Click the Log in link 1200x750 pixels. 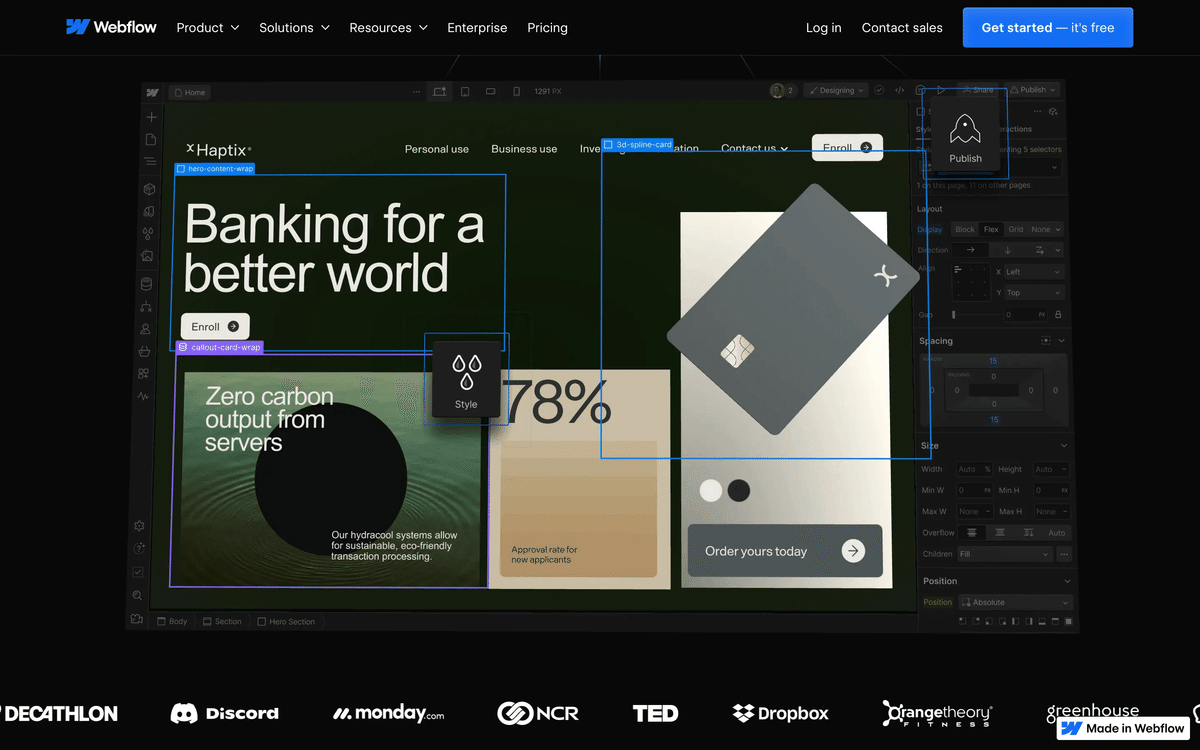pos(824,28)
